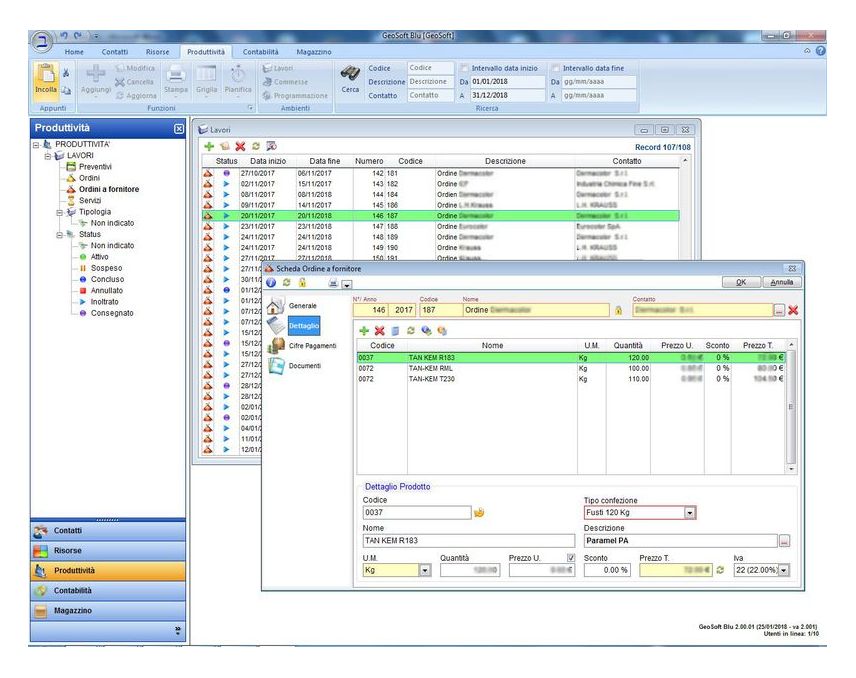
Task: Click Annulla to cancel the order form
Action: [x=782, y=282]
